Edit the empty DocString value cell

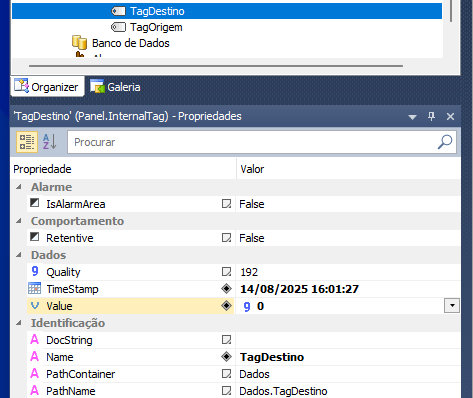(348, 340)
